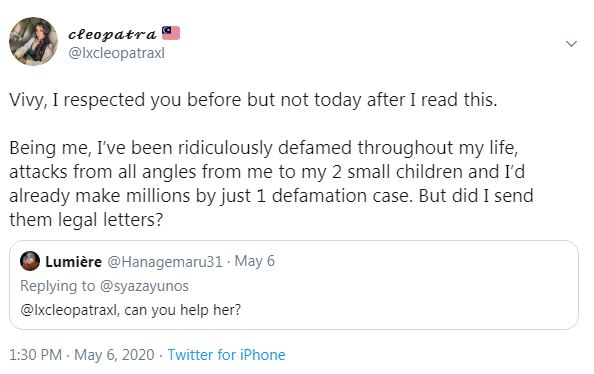The image size is (594, 374).
Task: Click the 'Vivy, I respected you' tweet text
Action: tap(253, 100)
